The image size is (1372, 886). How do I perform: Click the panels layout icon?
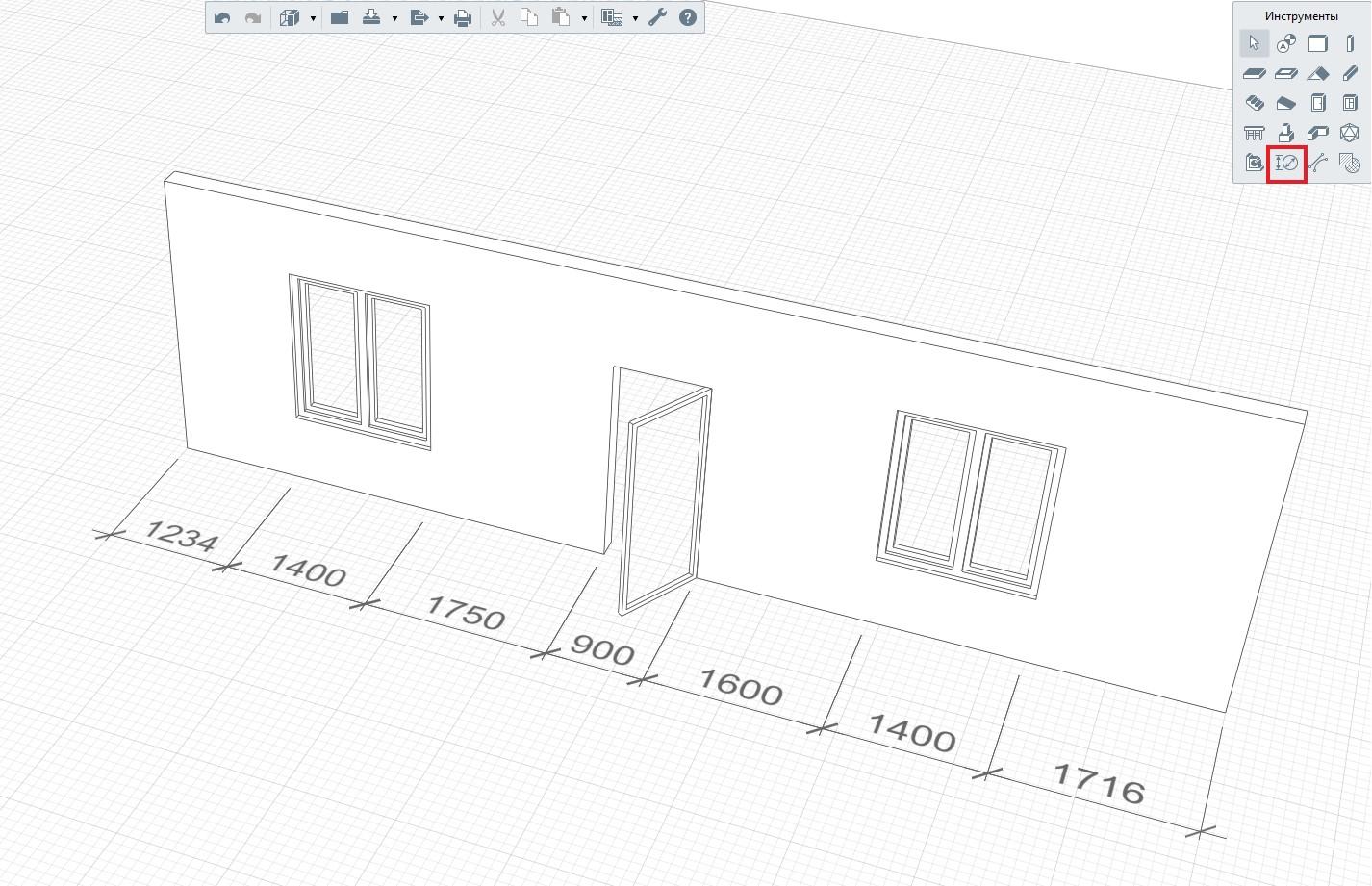click(612, 17)
